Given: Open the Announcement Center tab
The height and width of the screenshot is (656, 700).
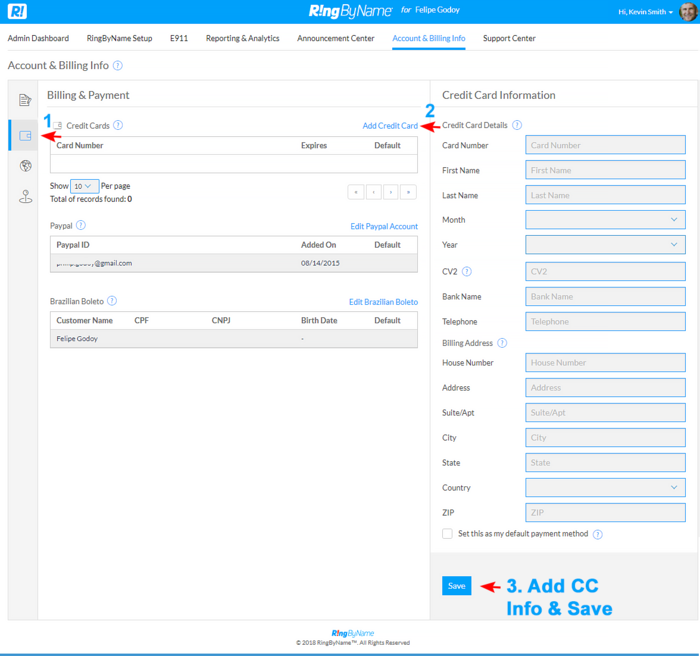Looking at the screenshot, I should point(336,38).
